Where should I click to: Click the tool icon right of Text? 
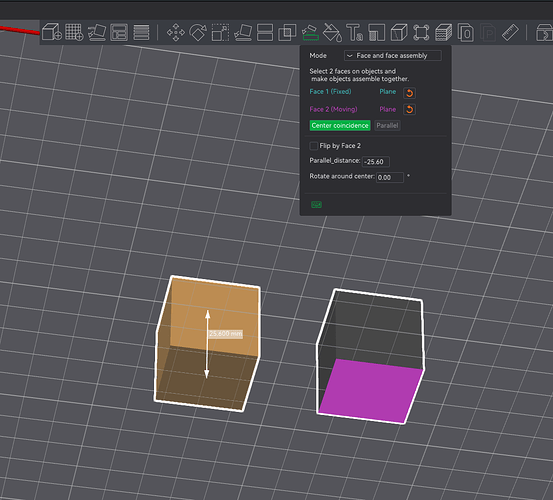(x=377, y=32)
